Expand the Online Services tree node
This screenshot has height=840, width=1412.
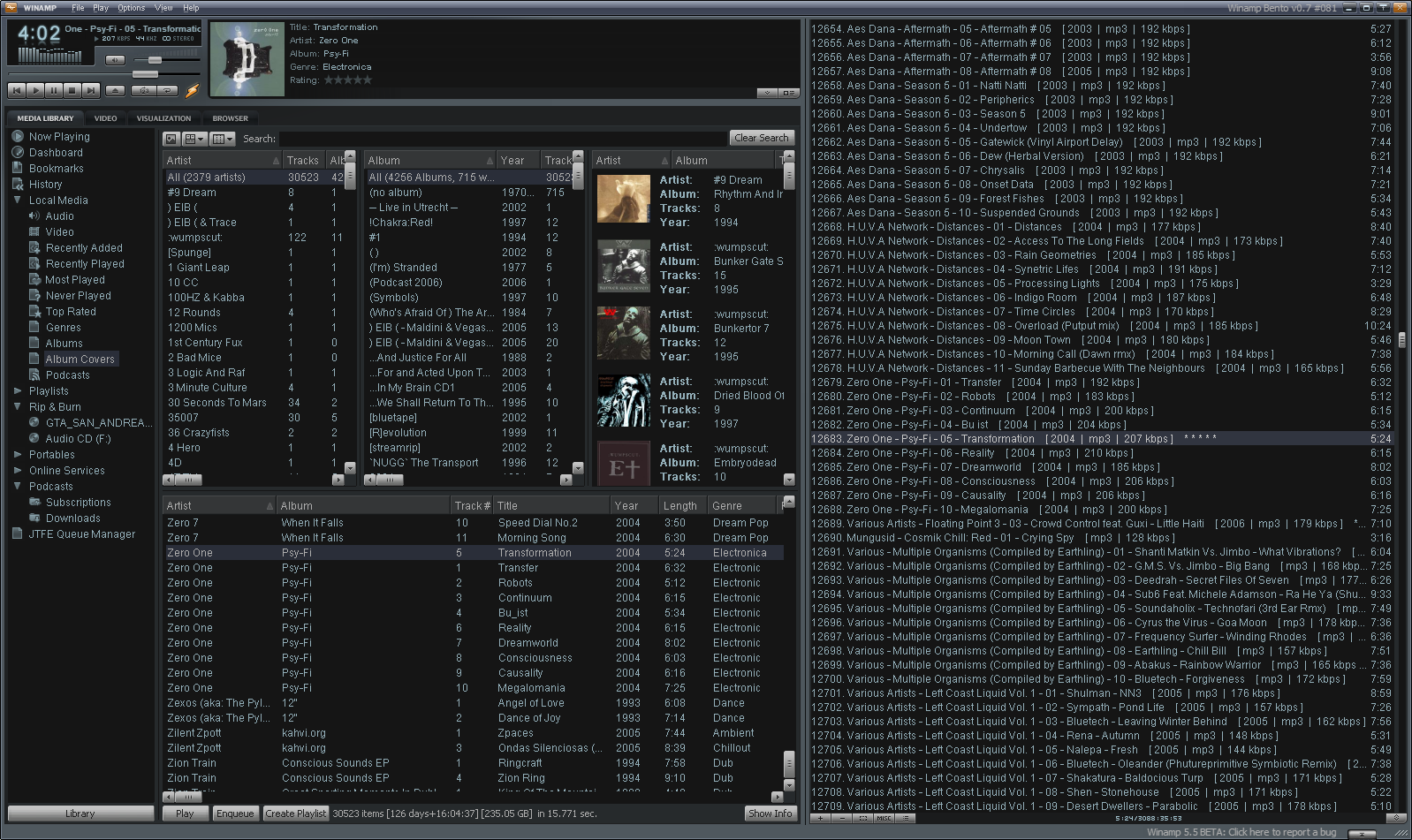coord(18,471)
